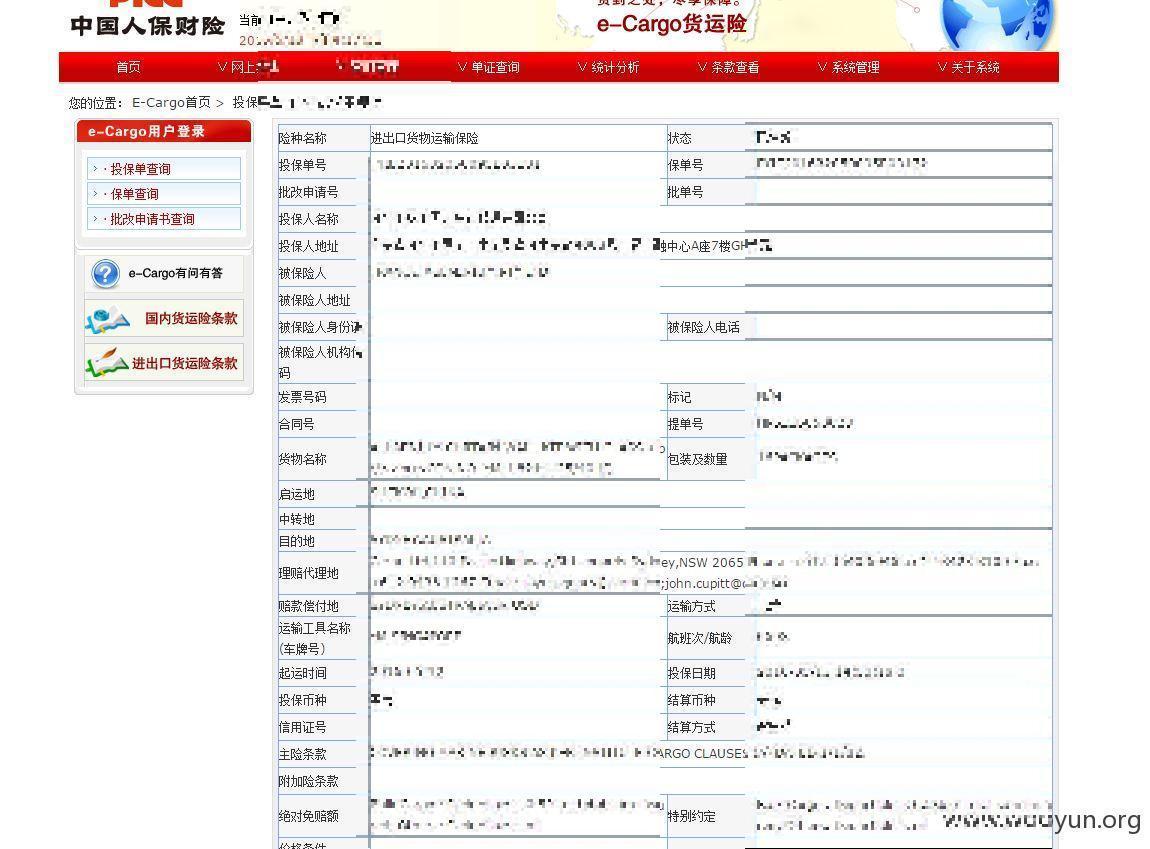
Task: Click the globe image in the header
Action: pyautogui.click(x=996, y=24)
